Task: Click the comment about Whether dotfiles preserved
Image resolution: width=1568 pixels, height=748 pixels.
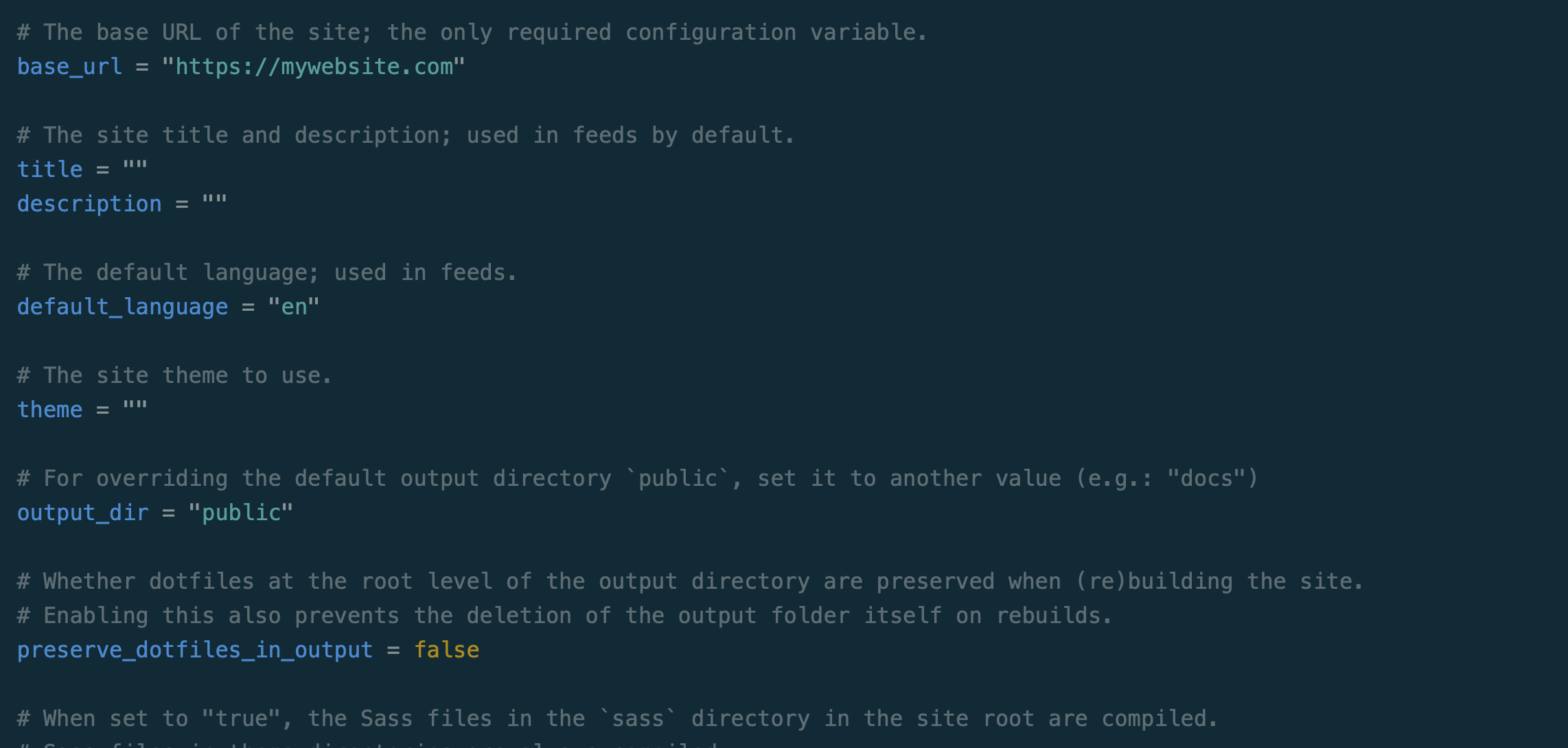Action: pyautogui.click(x=690, y=581)
